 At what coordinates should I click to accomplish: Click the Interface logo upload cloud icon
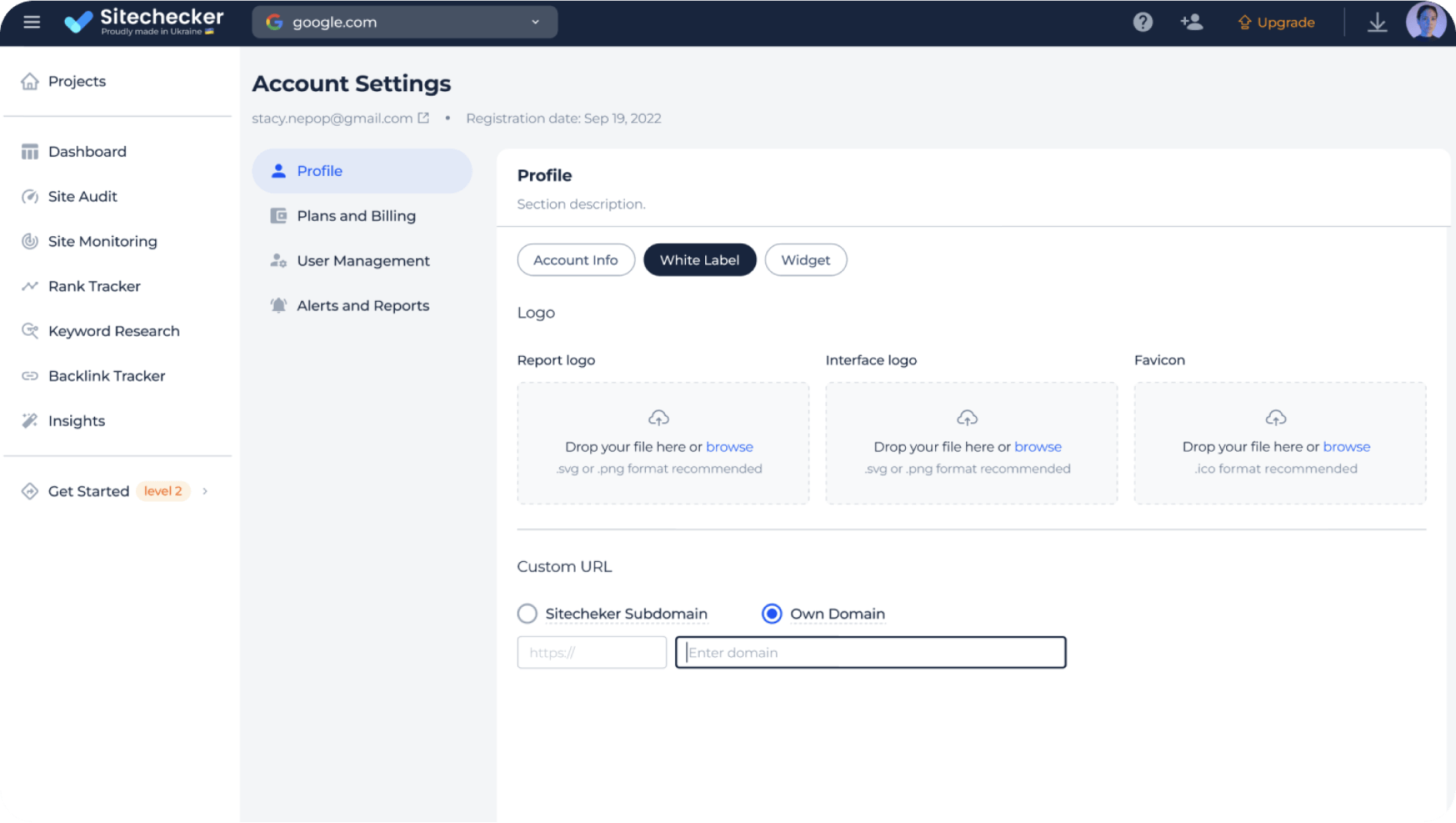pyautogui.click(x=968, y=418)
